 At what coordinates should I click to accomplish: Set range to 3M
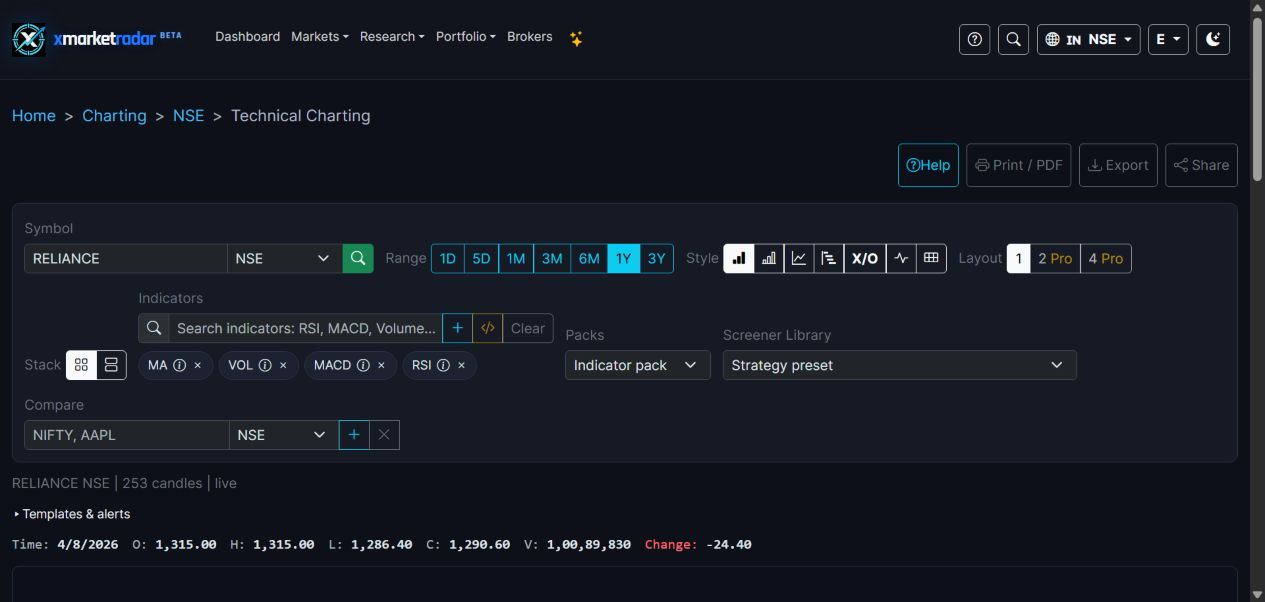(x=552, y=258)
